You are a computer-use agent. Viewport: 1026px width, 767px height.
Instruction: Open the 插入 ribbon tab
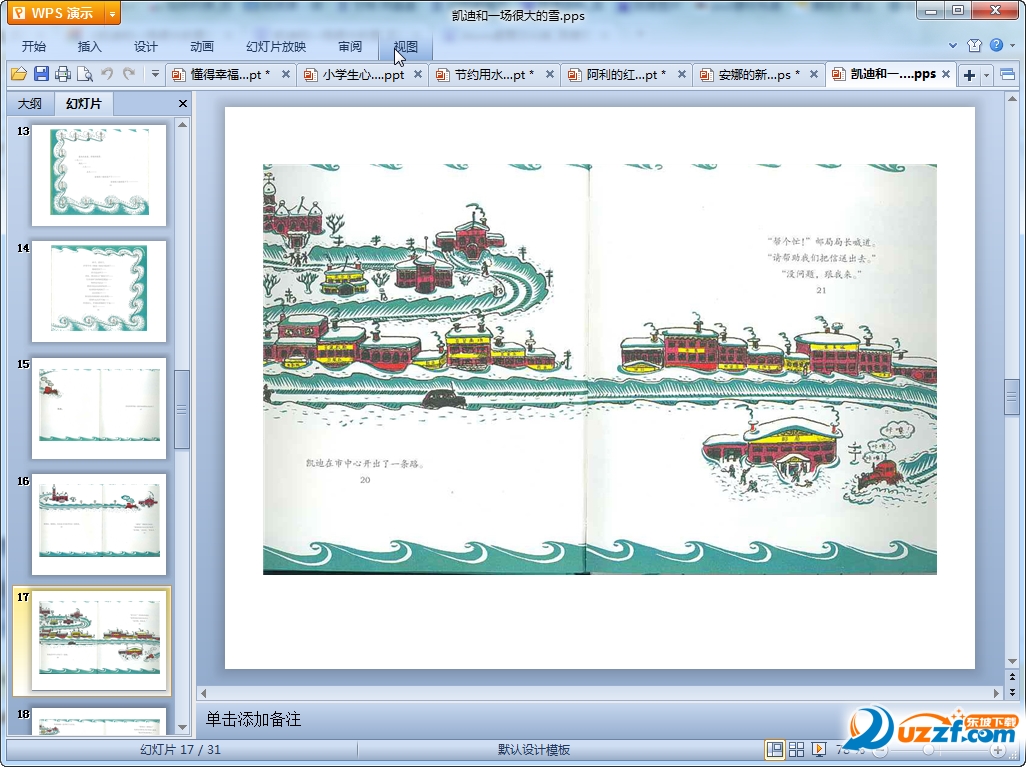coord(90,46)
